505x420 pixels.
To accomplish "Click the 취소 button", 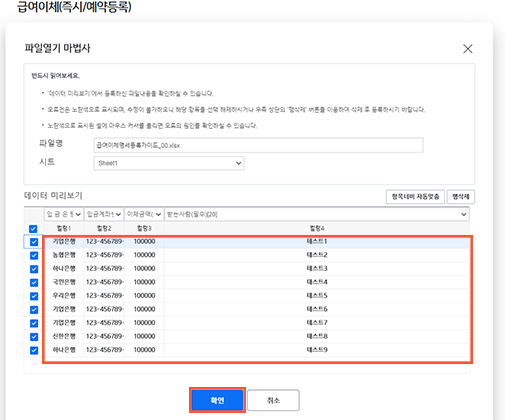I will (x=273, y=400).
